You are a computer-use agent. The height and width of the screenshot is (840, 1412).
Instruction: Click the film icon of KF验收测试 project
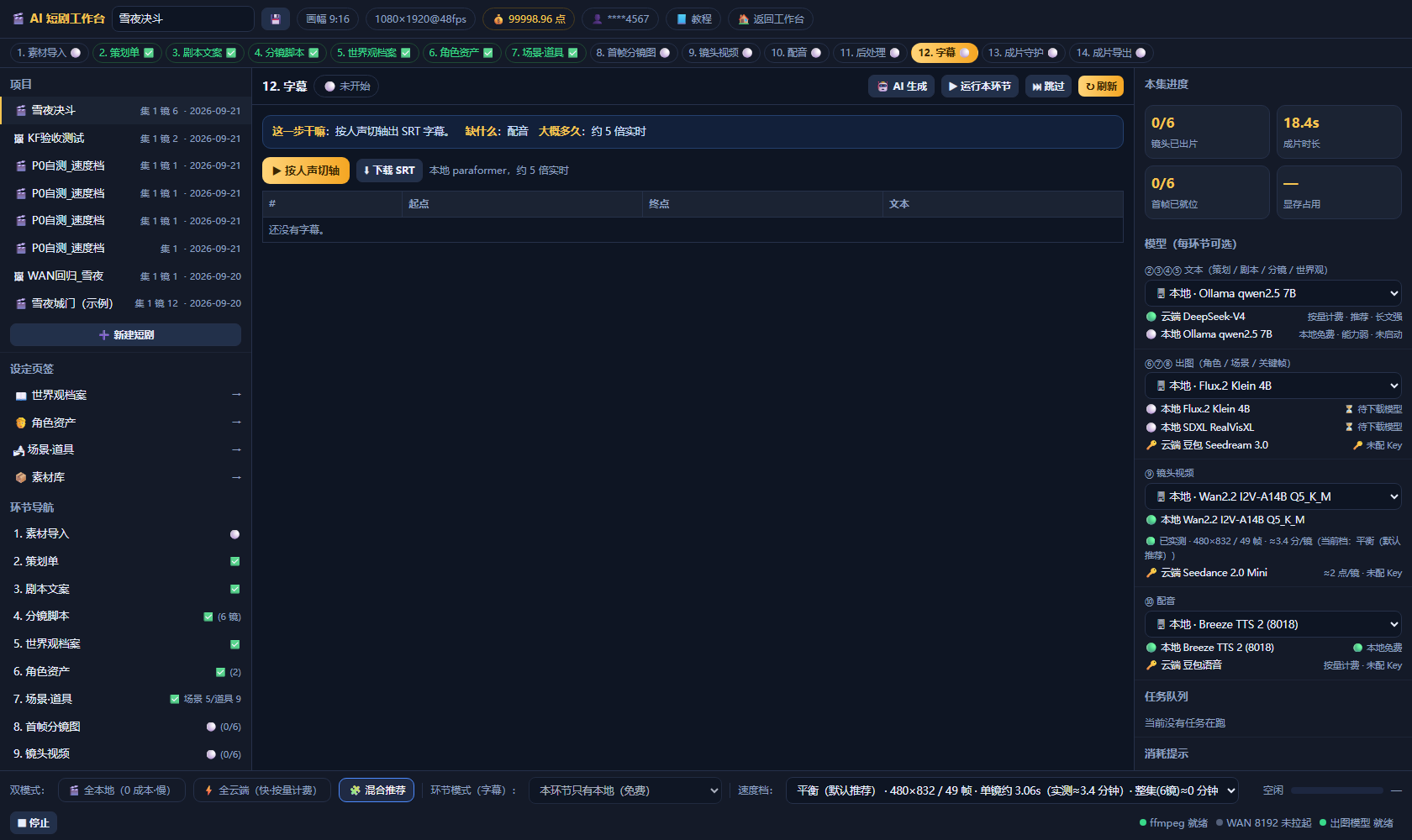pyautogui.click(x=19, y=139)
